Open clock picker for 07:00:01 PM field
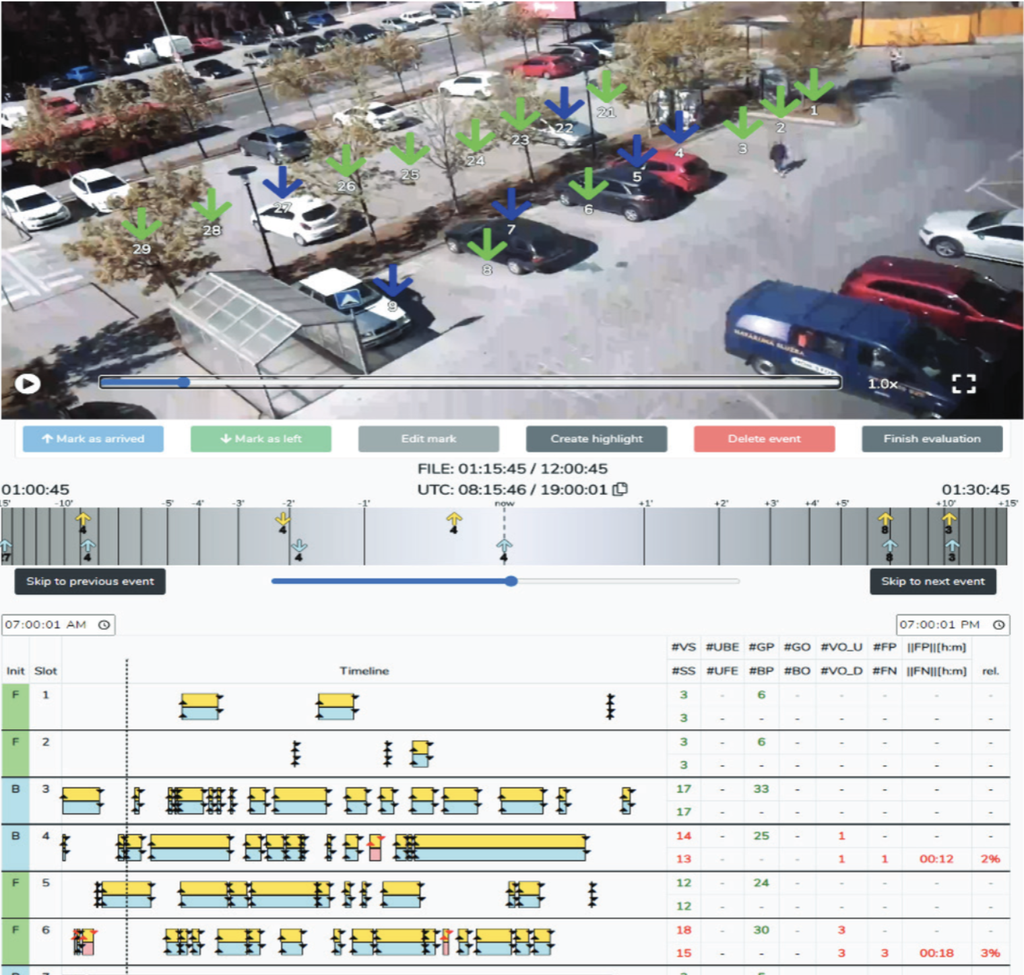The width and height of the screenshot is (1024, 975). pos(999,625)
